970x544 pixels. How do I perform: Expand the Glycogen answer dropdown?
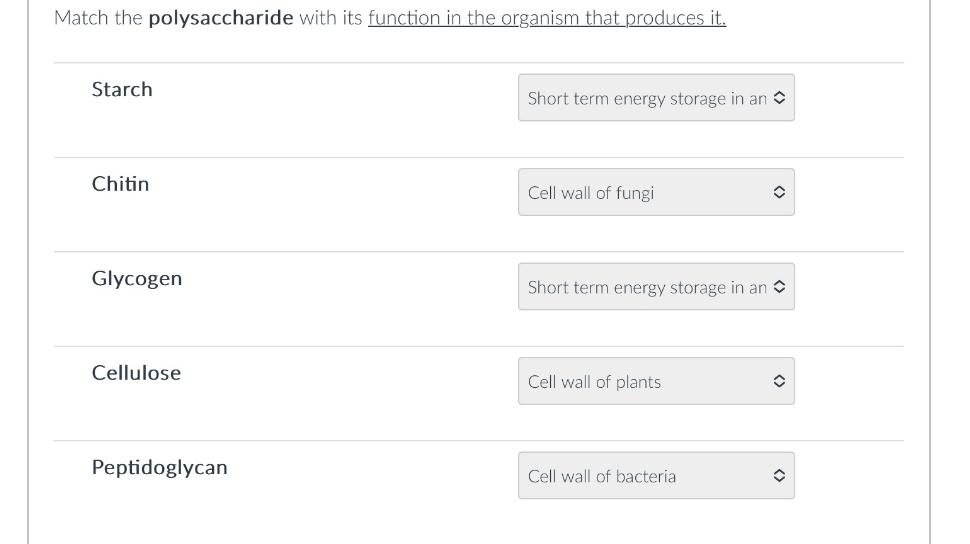tap(656, 287)
